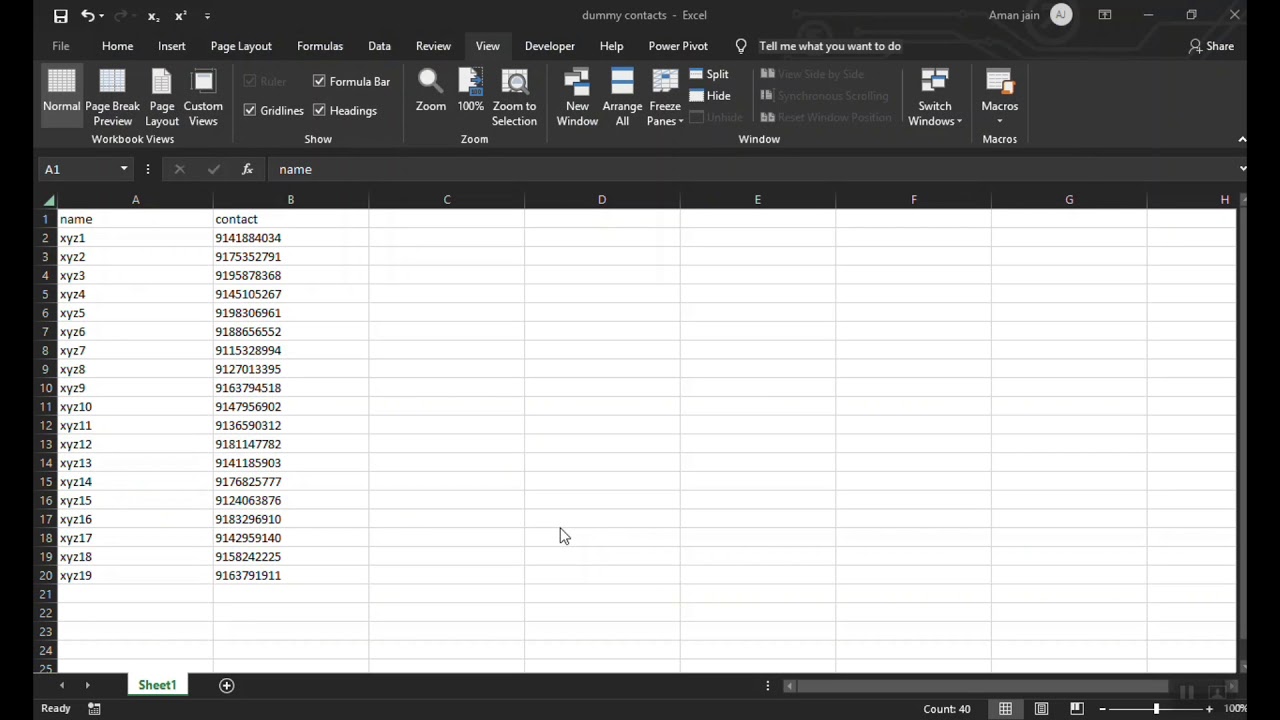Expand the formula bar chevron
This screenshot has height=720, width=1280.
coord(1242,169)
